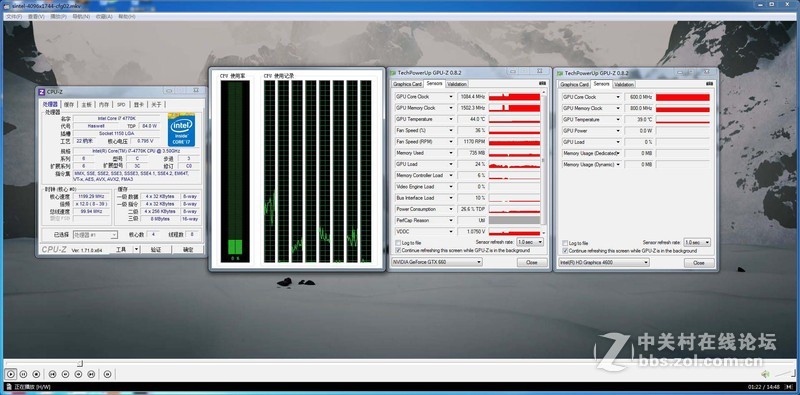Switch to 关于 tab in CPU-Z
Screen dimensions: 800x395
coord(156,104)
